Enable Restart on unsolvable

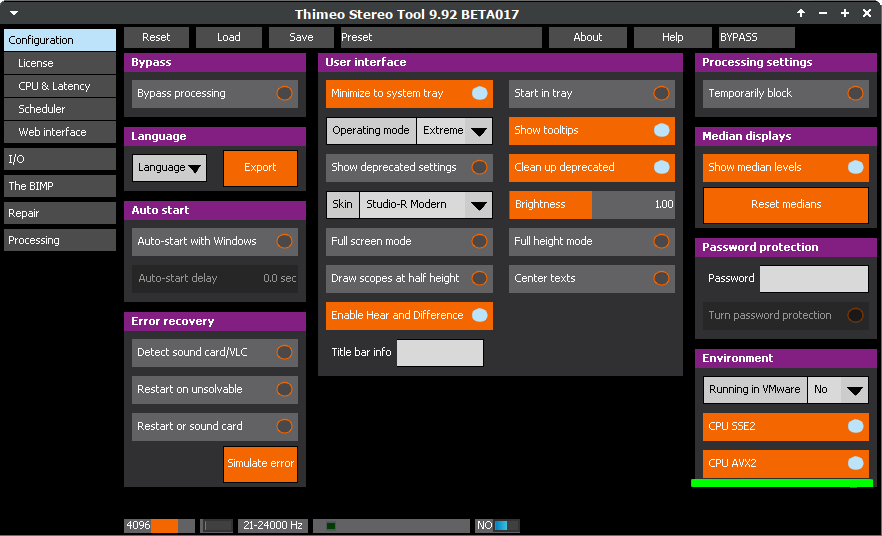click(215, 389)
